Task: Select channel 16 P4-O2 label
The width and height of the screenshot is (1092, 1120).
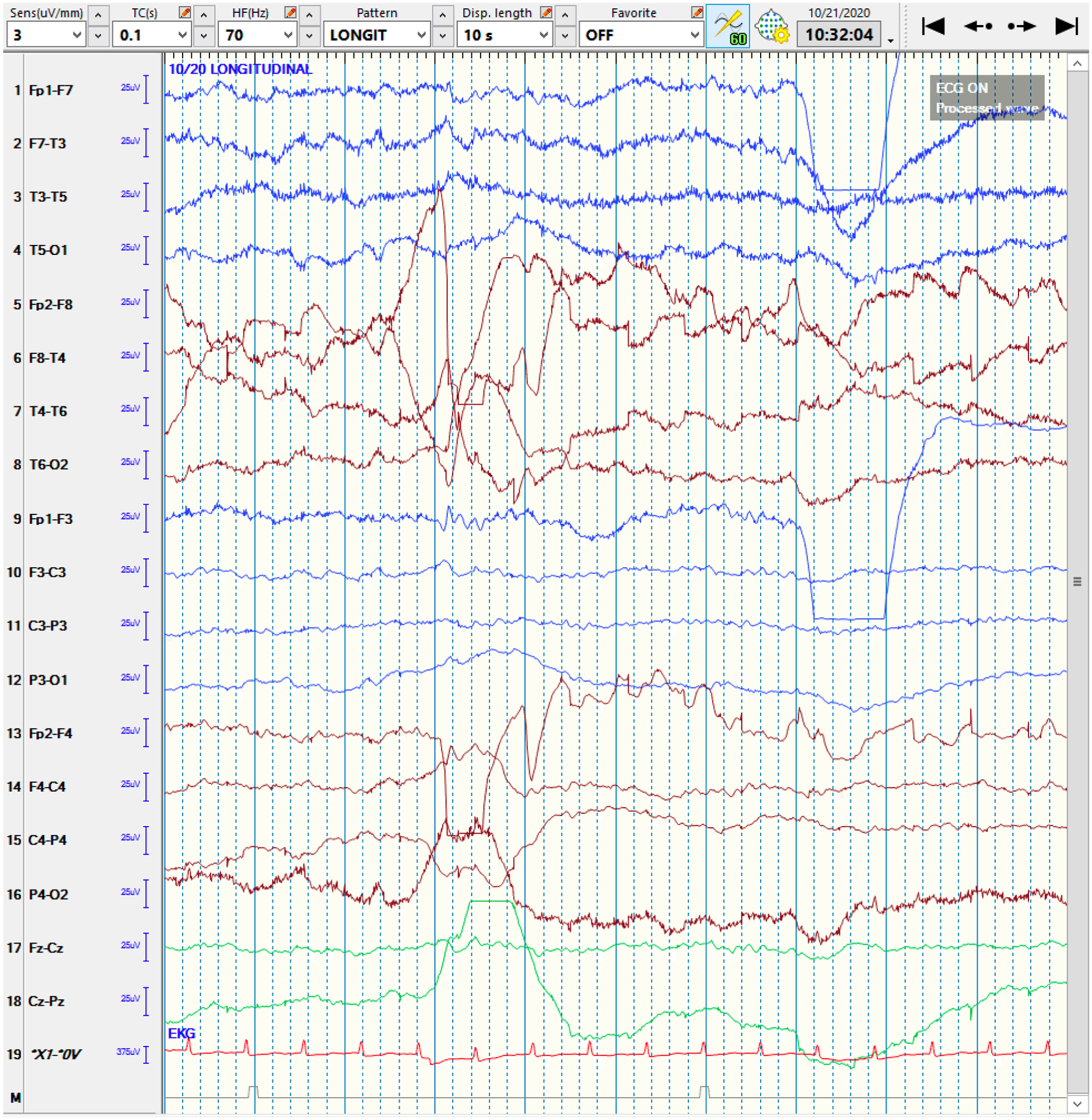Action: click(48, 894)
